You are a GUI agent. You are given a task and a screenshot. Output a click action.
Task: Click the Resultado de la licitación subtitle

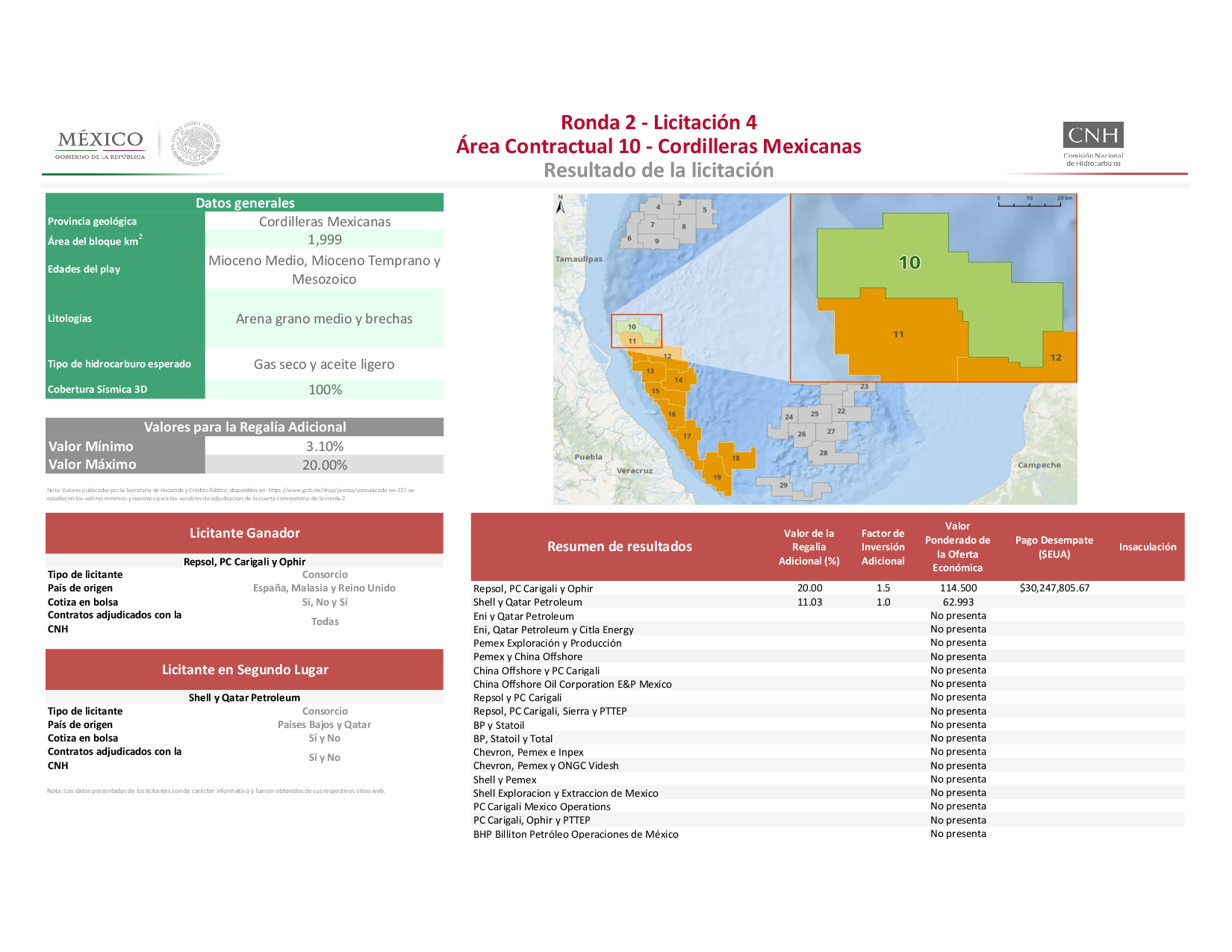click(x=659, y=170)
